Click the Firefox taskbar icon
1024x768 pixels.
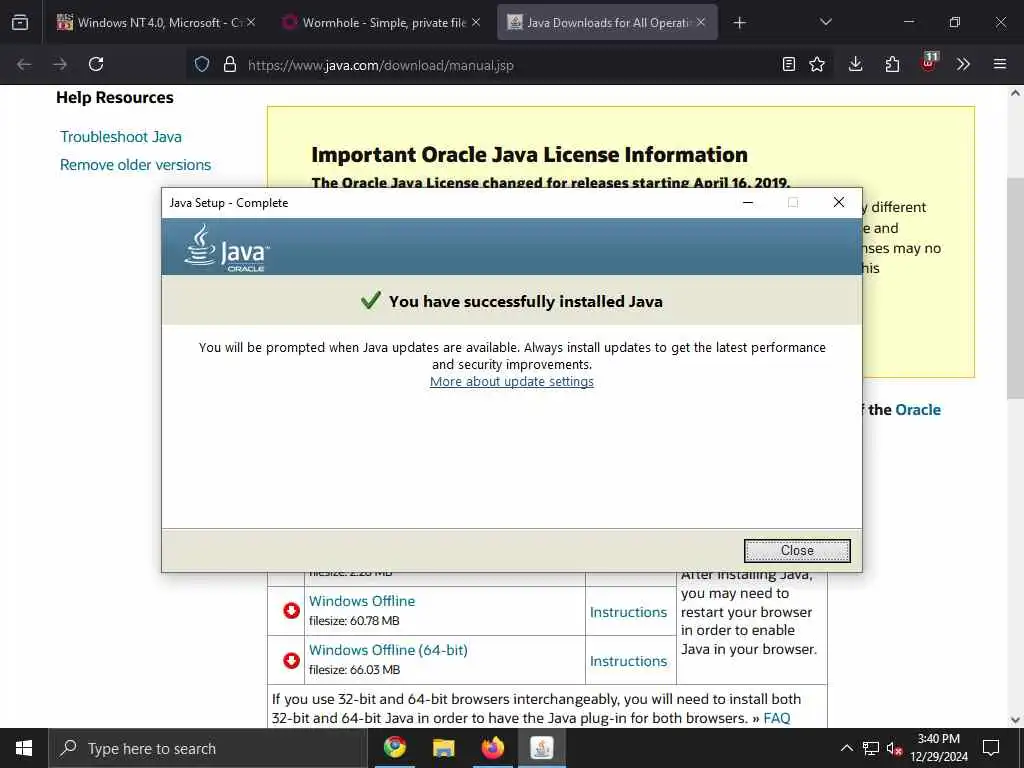coord(492,747)
